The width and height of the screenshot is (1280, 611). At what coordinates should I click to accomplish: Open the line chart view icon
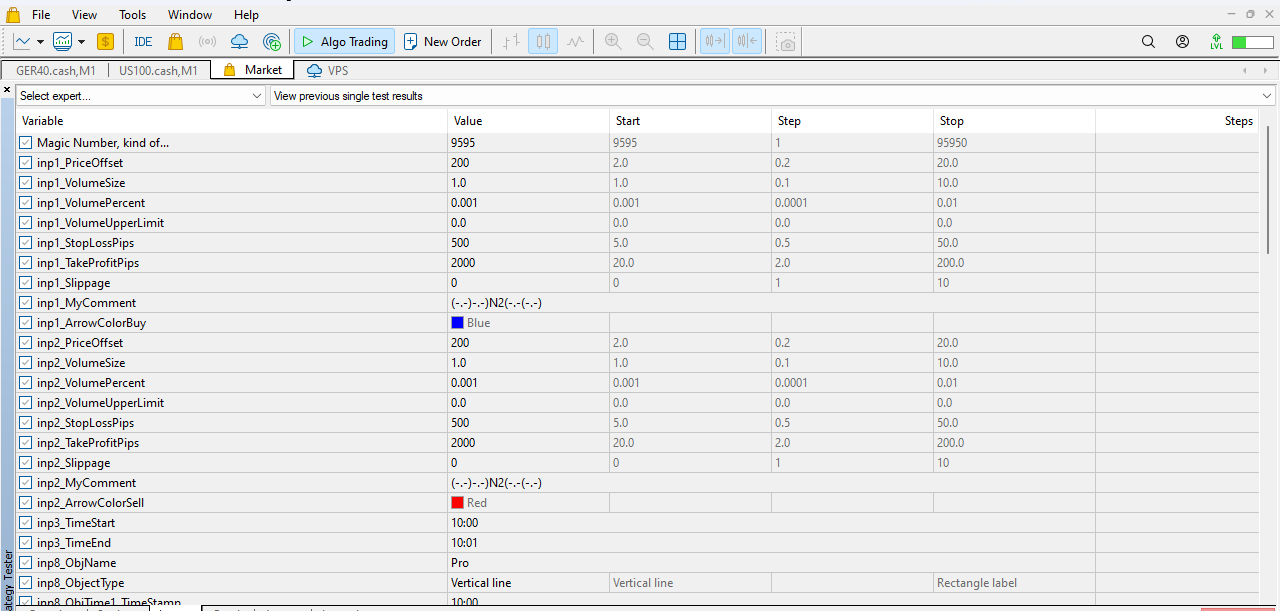[575, 41]
